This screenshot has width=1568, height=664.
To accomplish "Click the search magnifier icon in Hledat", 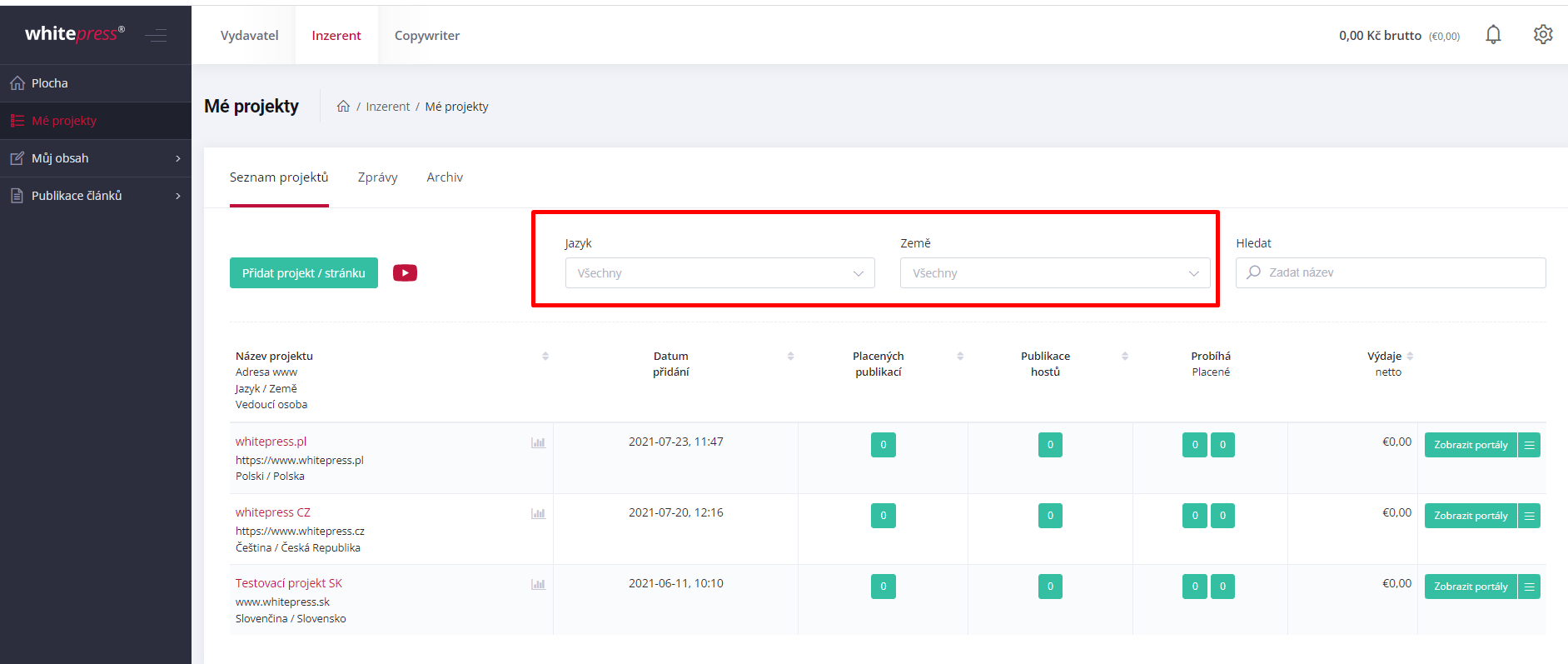I will point(1253,272).
